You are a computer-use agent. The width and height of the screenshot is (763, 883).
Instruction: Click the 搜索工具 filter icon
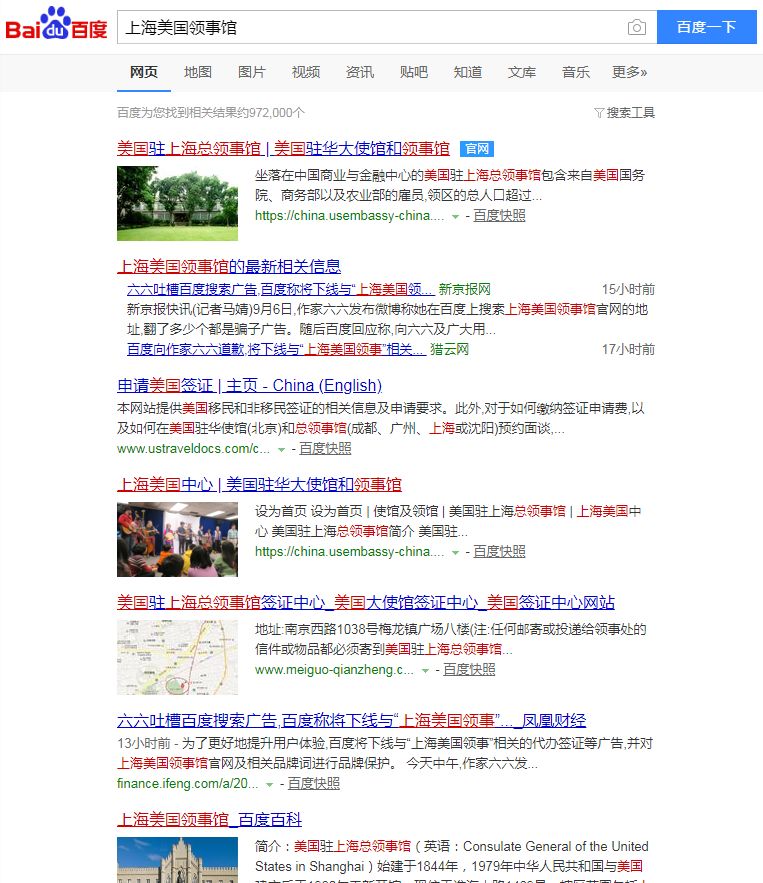coord(599,113)
